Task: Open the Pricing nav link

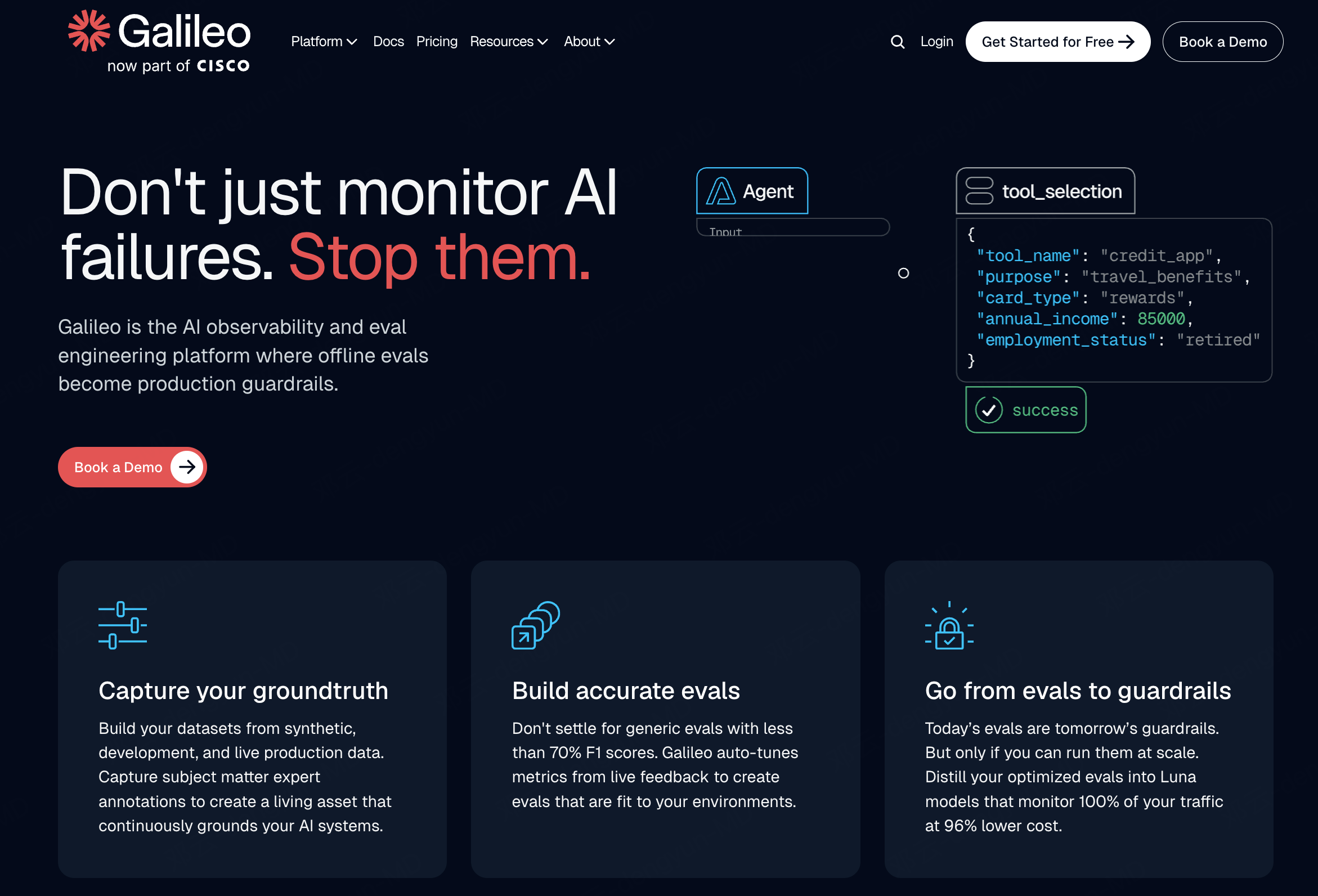Action: click(x=437, y=42)
